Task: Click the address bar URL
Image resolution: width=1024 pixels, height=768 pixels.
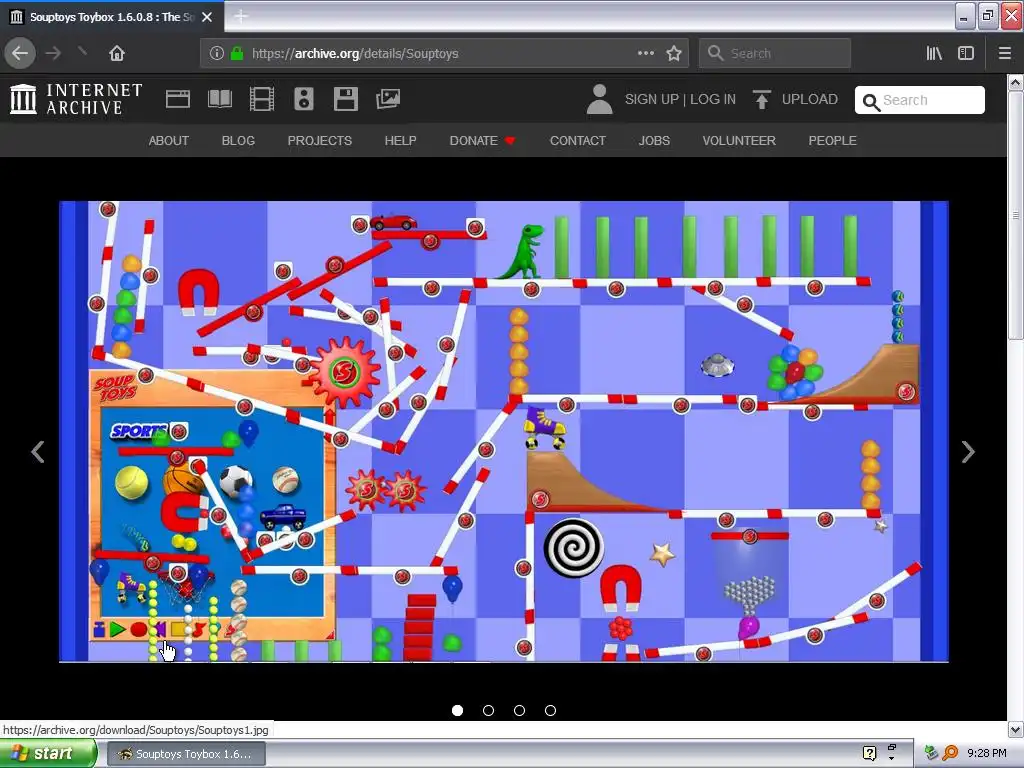Action: coord(355,54)
